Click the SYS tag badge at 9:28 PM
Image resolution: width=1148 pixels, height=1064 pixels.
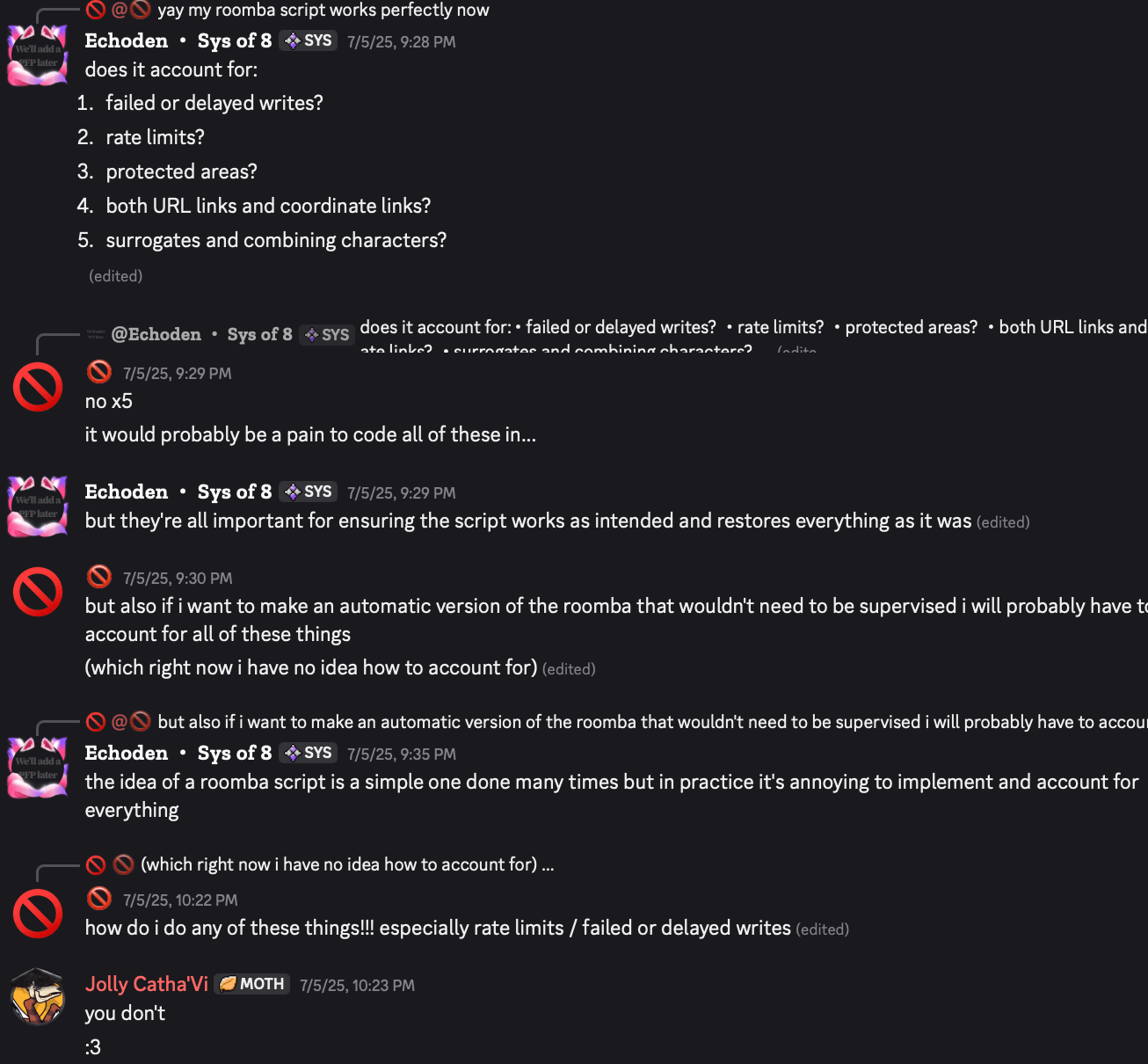(309, 40)
